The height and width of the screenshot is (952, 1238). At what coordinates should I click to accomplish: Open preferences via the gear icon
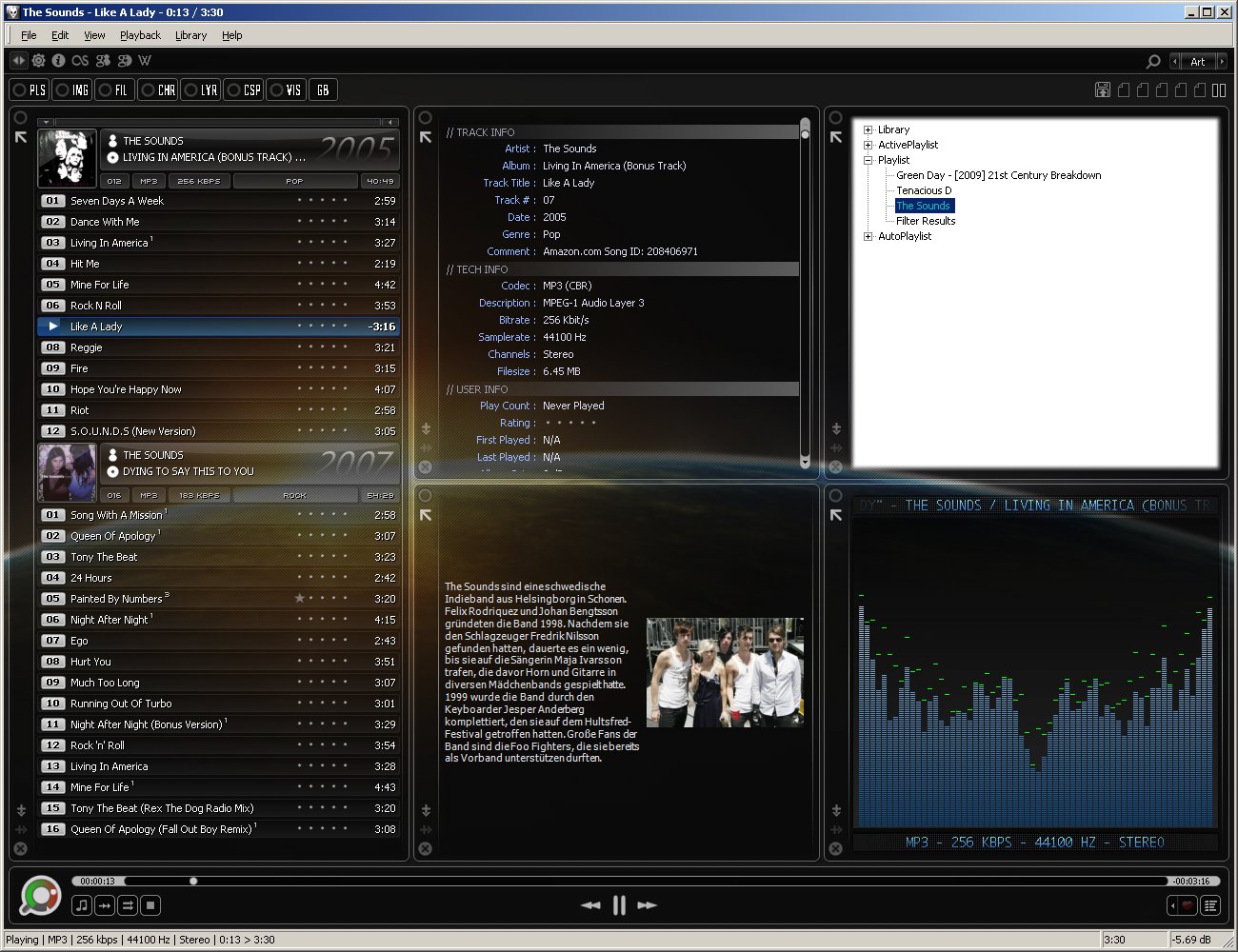pyautogui.click(x=39, y=60)
